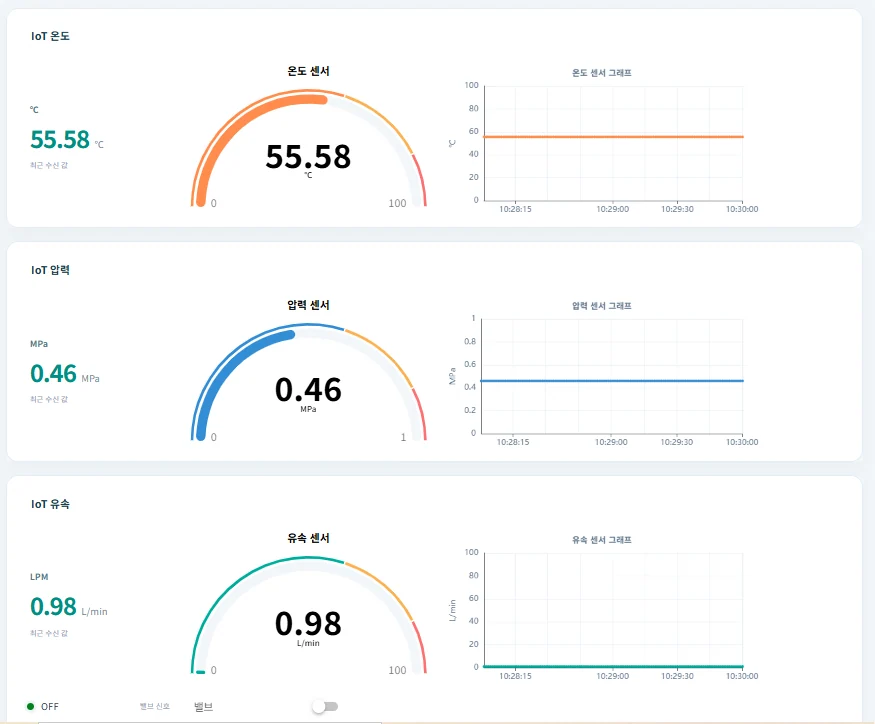Viewport: 875px width, 724px height.
Task: Click the IoT 유속 card heading
Action: click(50, 504)
